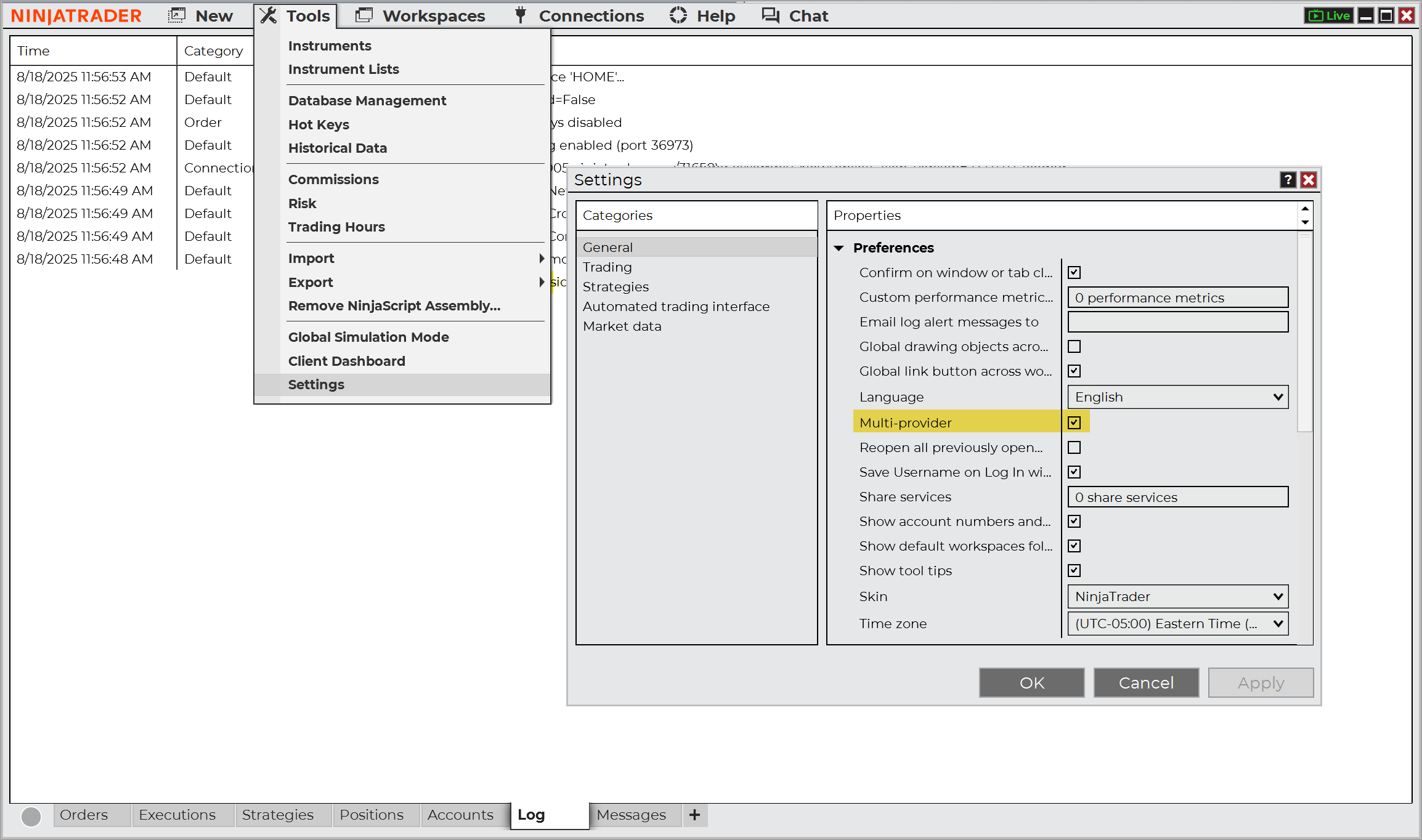Enable Reopen all previously open workspaces
1422x840 pixels.
click(1074, 447)
